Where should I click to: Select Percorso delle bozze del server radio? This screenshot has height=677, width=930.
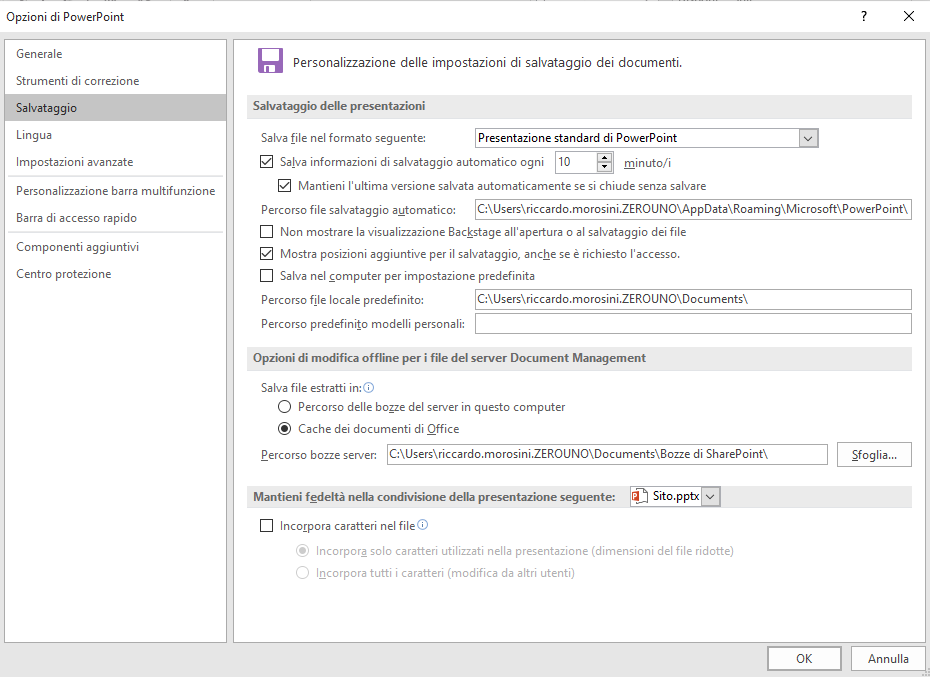285,407
